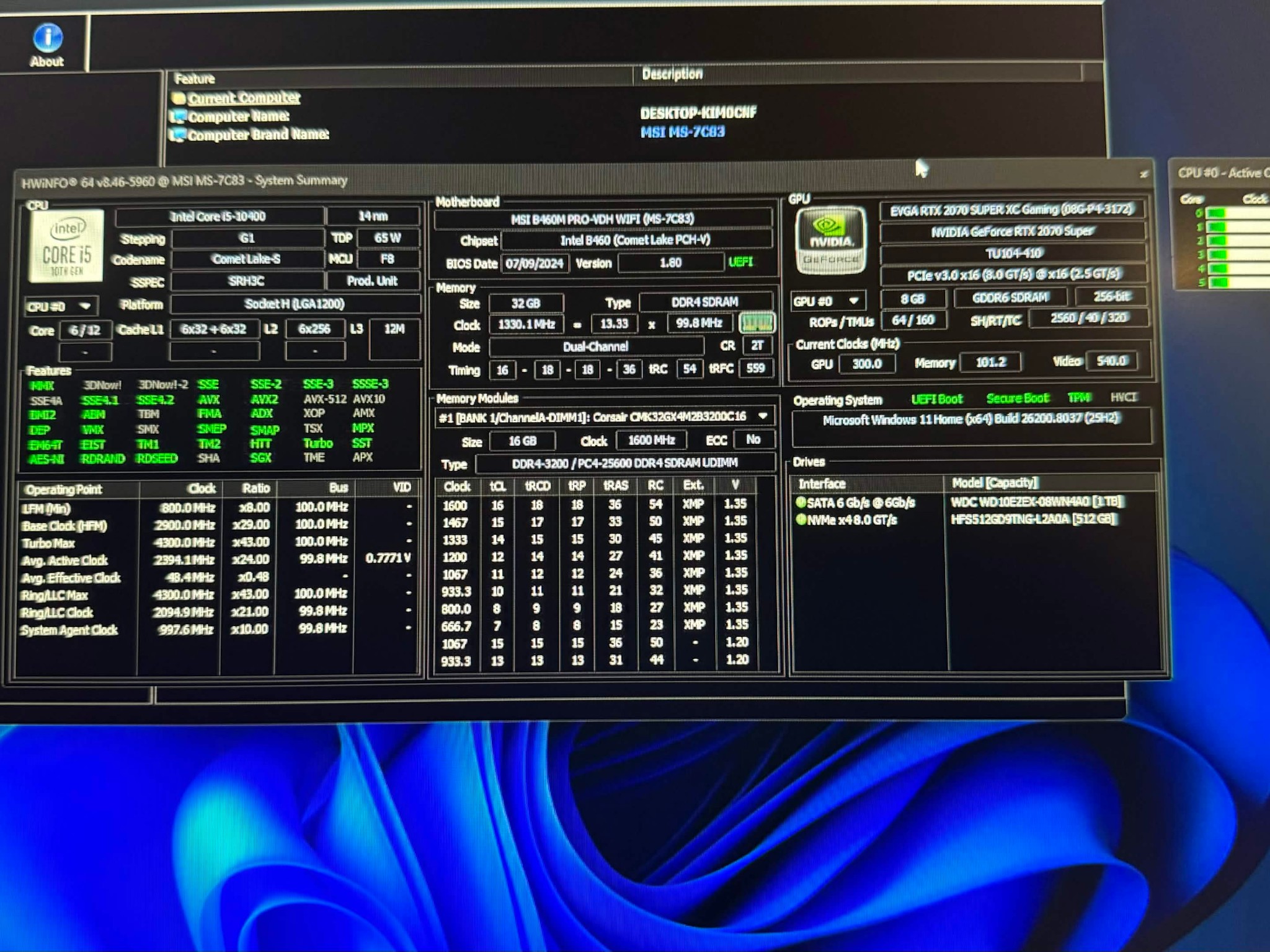Click the GDDR6 SDRAM memory type value
Screen dimensions: 1270x952
(1011, 297)
